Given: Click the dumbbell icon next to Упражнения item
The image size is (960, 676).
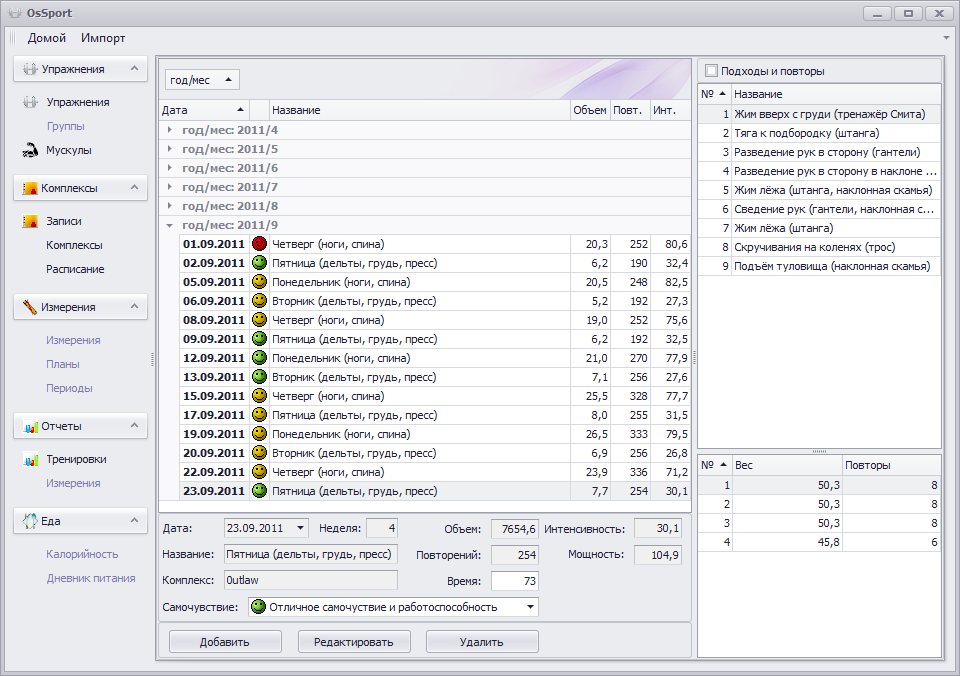Looking at the screenshot, I should click(x=29, y=102).
